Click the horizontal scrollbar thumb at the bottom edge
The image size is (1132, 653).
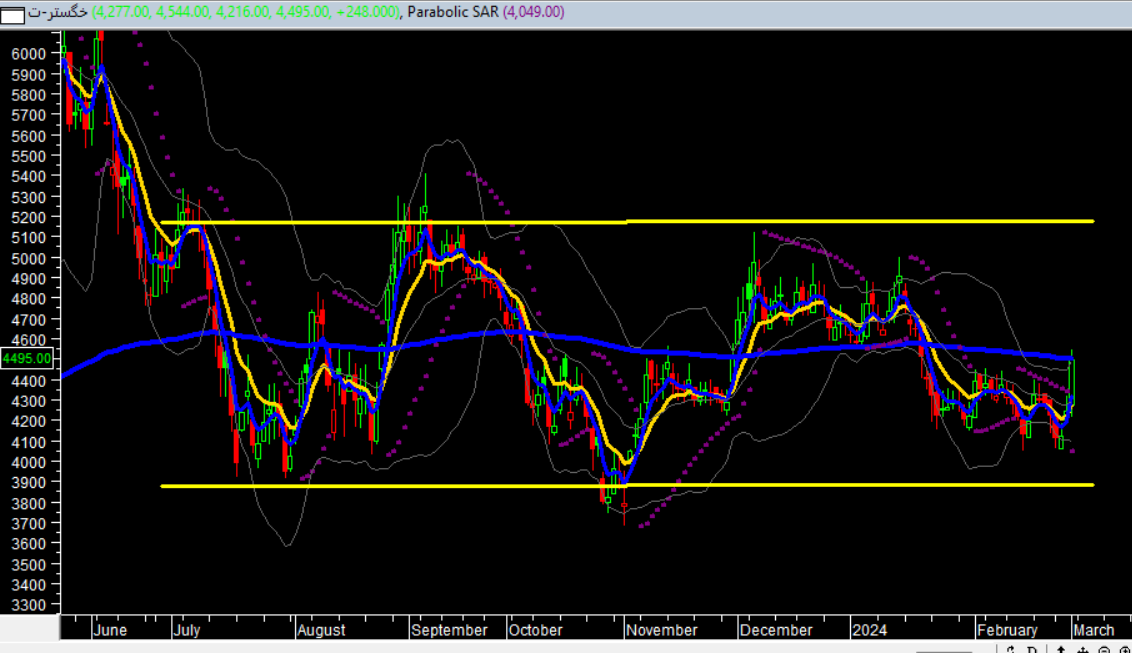[x=944, y=652]
